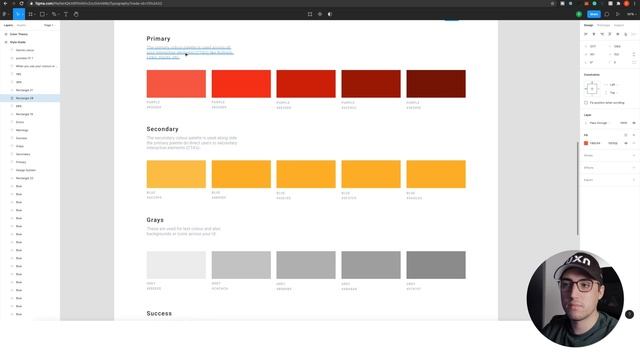640x360 pixels.
Task: Add an effect with plus icon
Action: pyautogui.click(x=634, y=168)
